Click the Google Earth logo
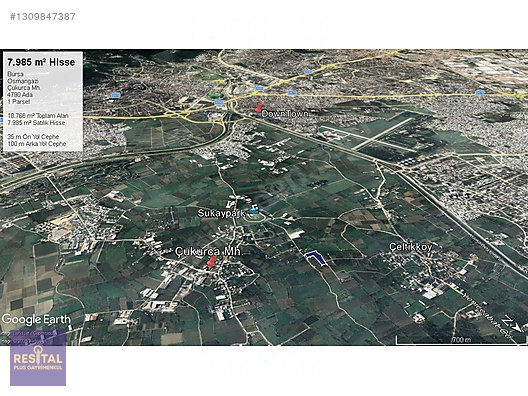 point(36,320)
